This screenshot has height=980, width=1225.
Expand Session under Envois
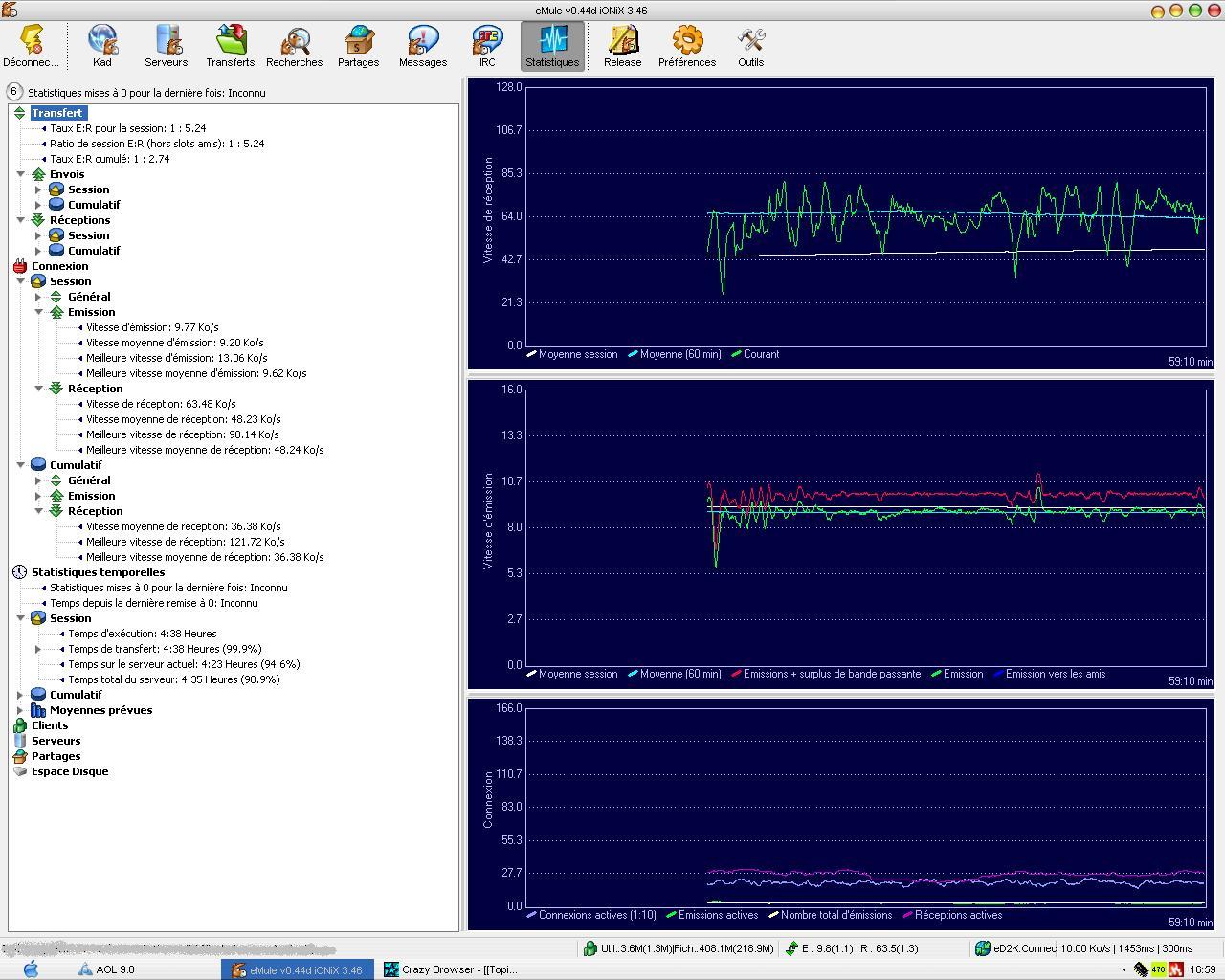tap(38, 189)
